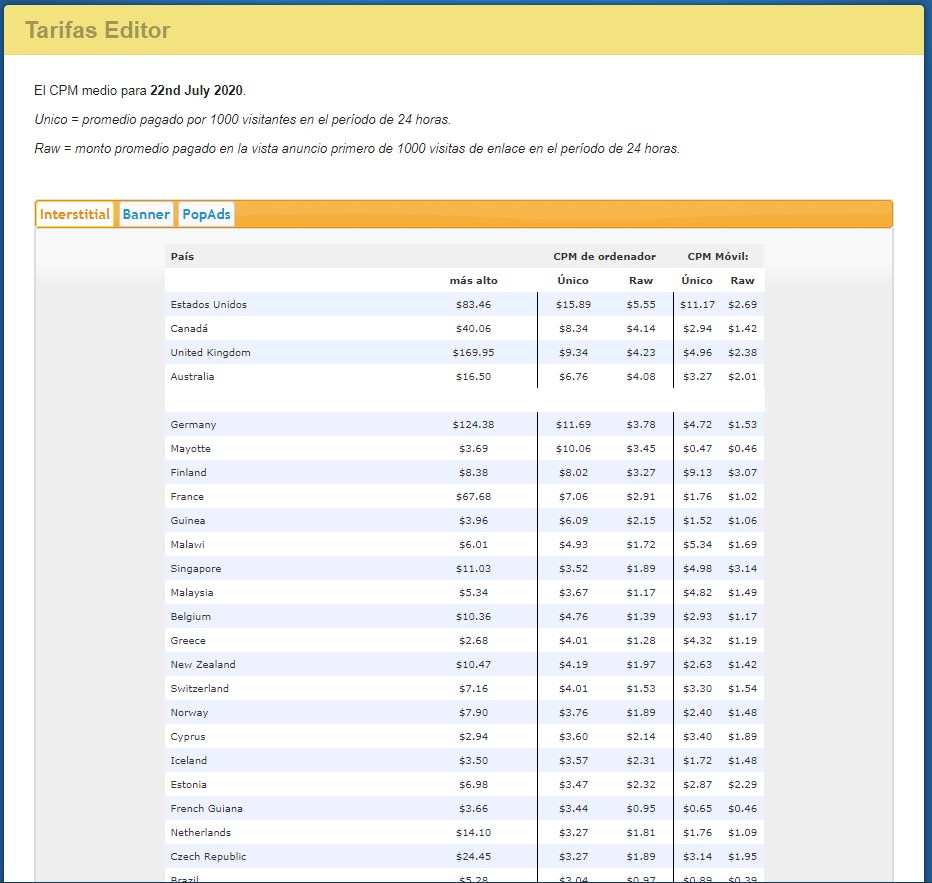Click the CPM Móvil header
The width and height of the screenshot is (932, 883).
pos(718,257)
